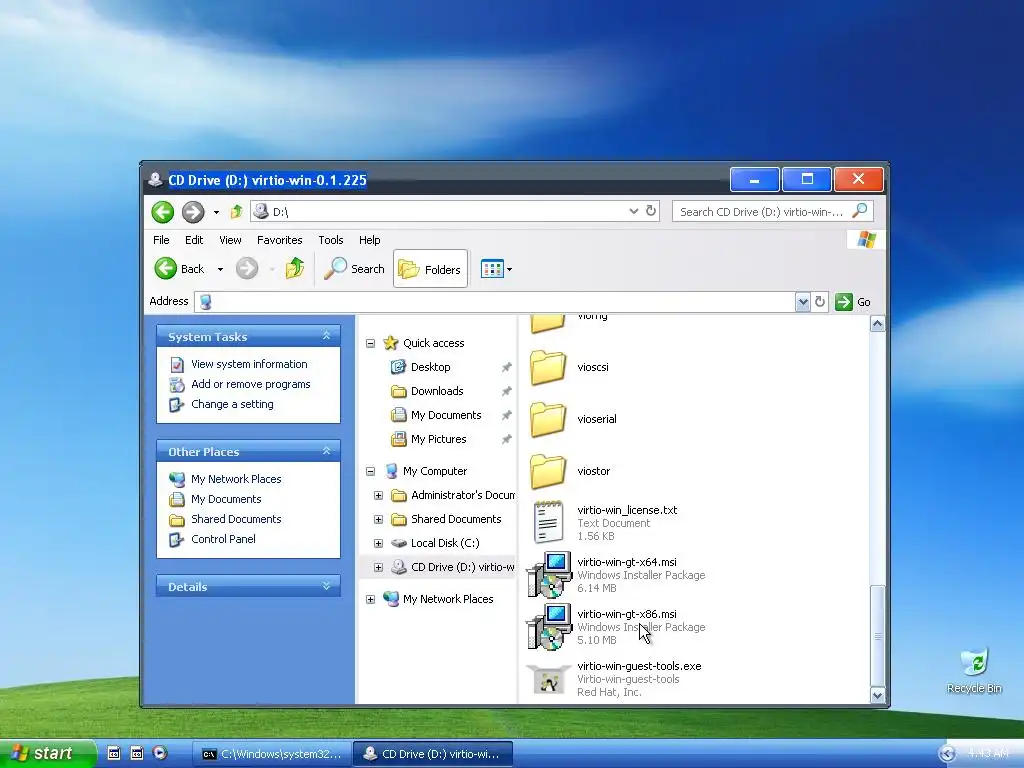Select the vioserial folder icon
The image size is (1024, 768).
click(547, 419)
